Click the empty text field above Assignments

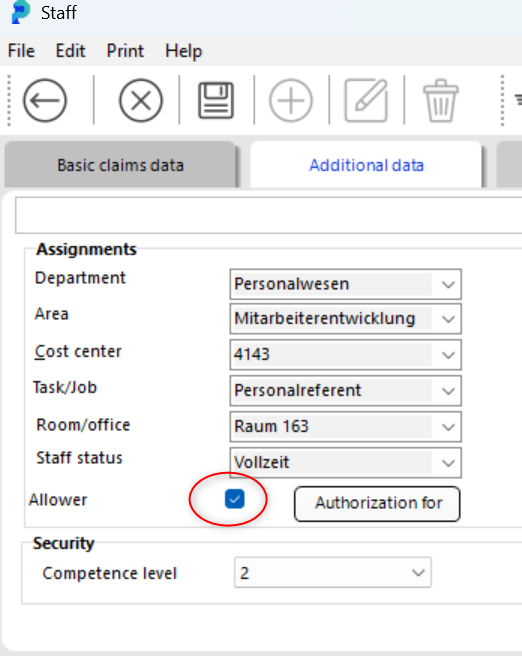point(269,216)
